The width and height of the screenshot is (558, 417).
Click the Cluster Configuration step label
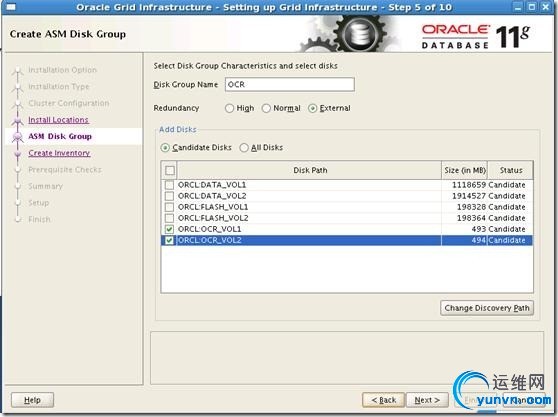tap(69, 103)
